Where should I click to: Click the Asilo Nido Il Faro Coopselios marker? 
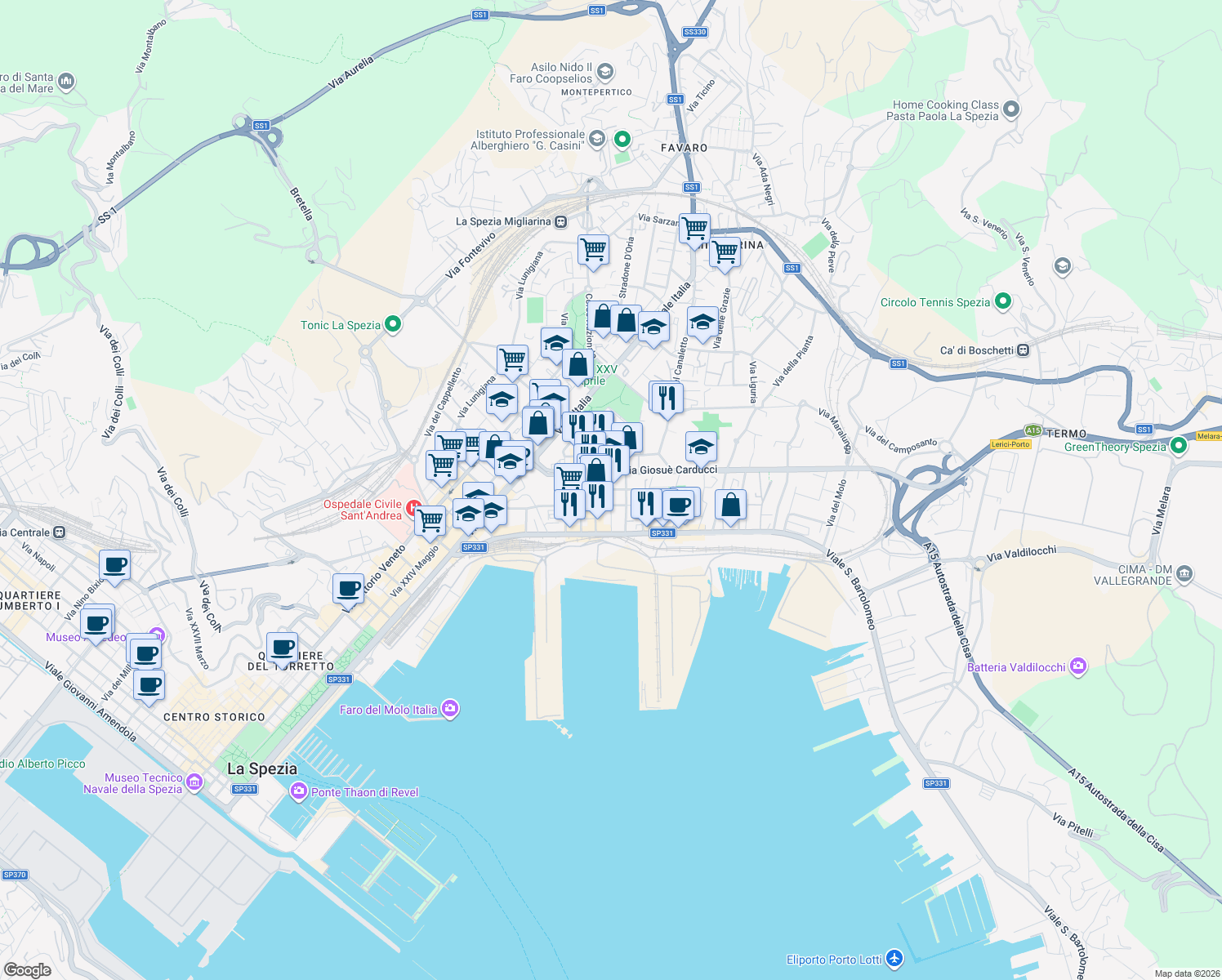[x=604, y=73]
